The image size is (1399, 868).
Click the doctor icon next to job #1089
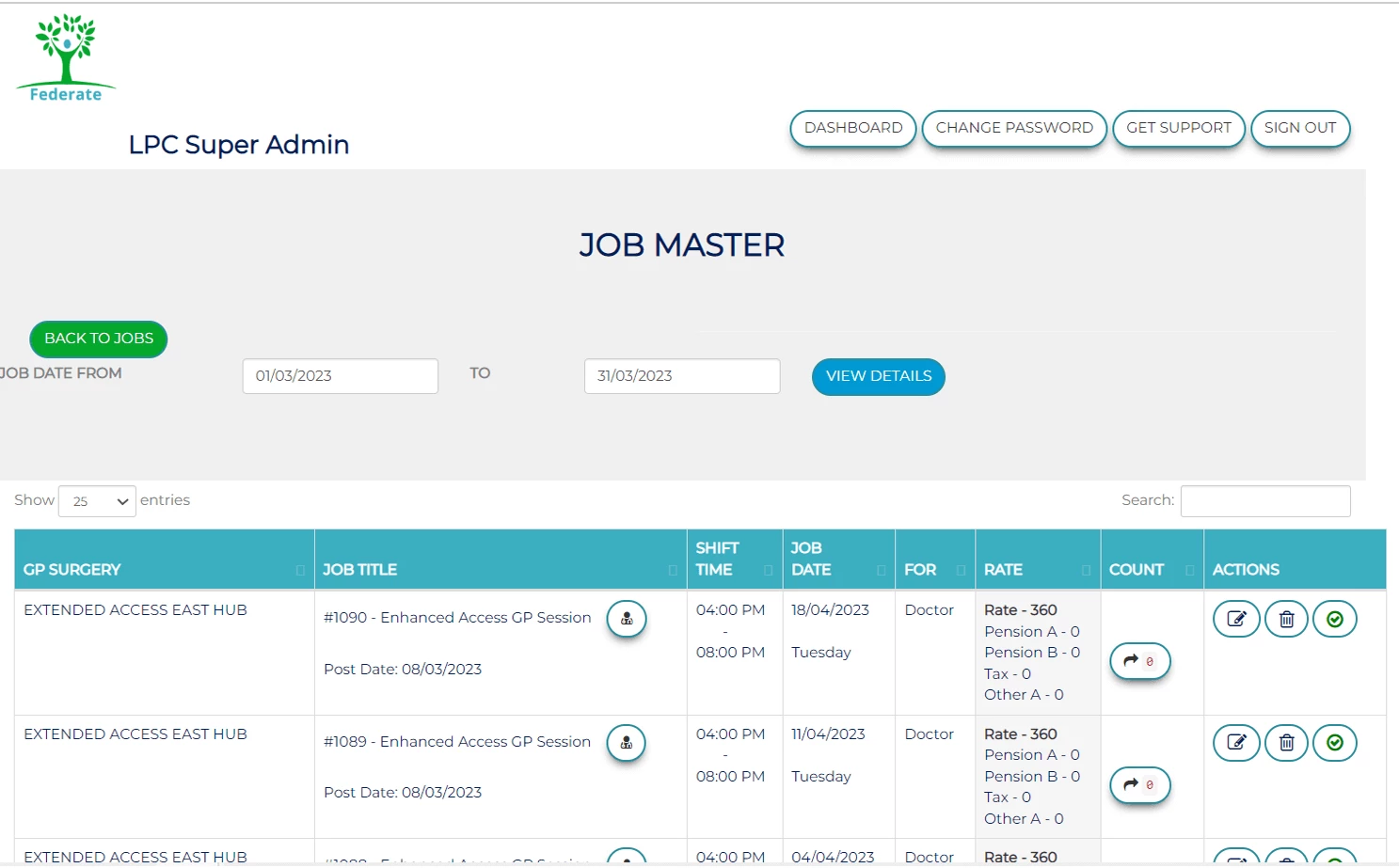tap(627, 743)
